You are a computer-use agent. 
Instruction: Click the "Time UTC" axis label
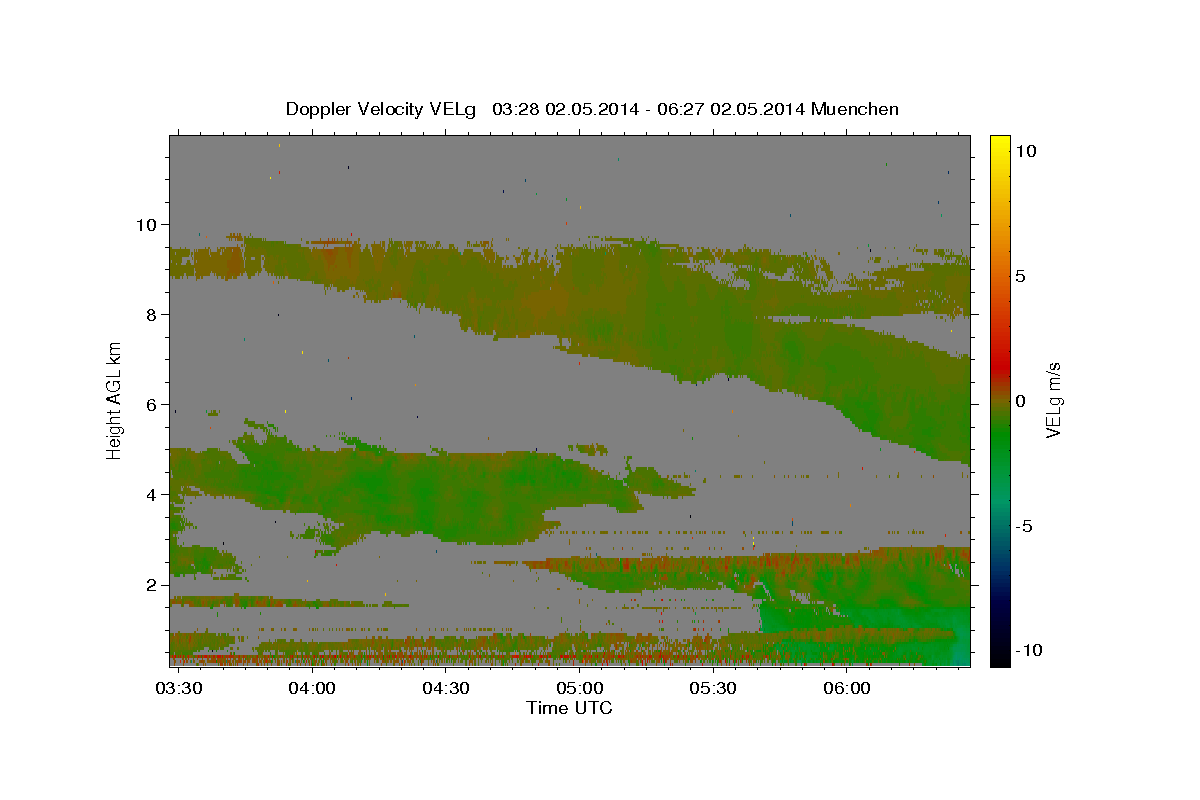[x=569, y=708]
